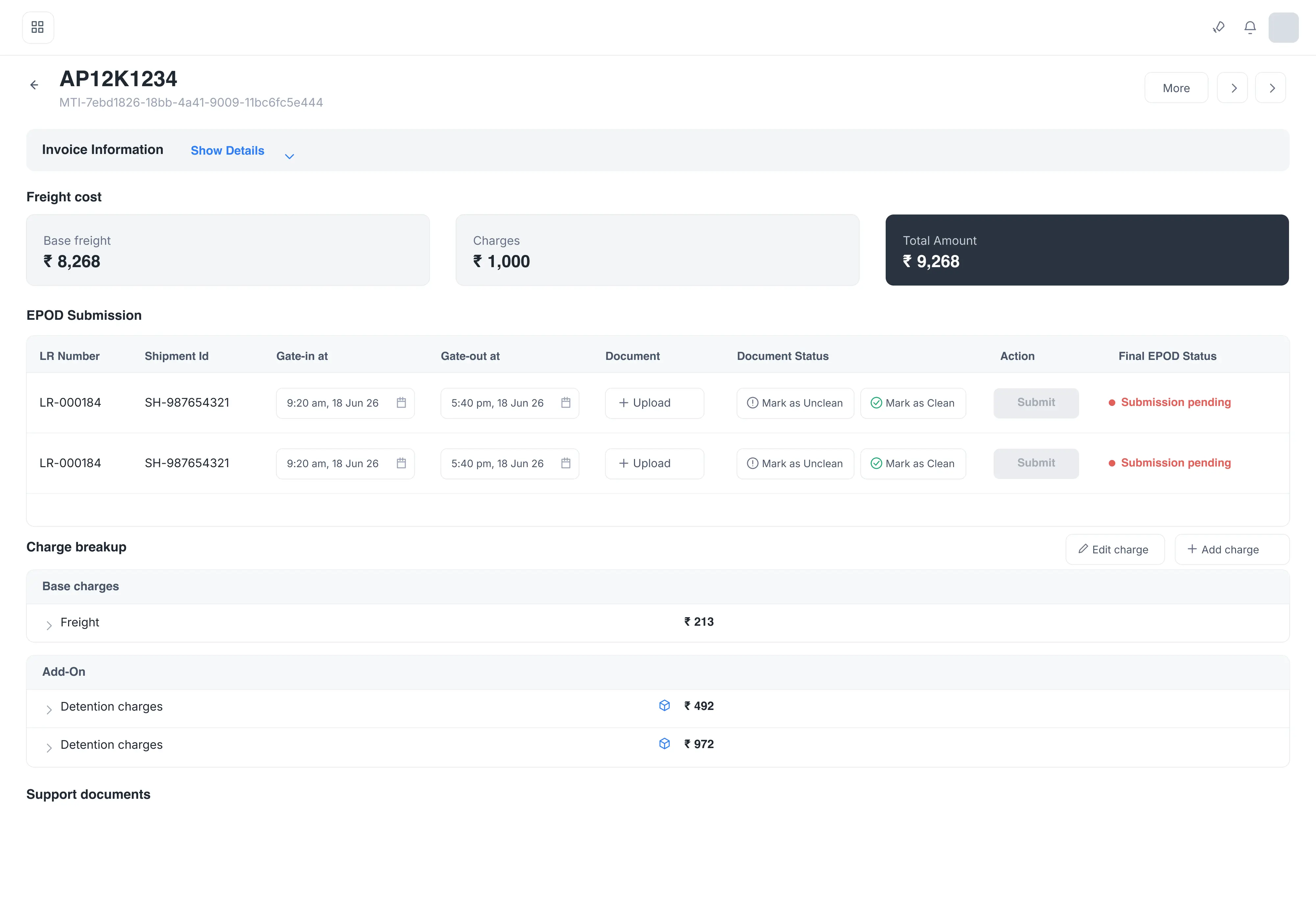This screenshot has height=908, width=1316.
Task: Click the last chevron button at top right
Action: [x=1271, y=88]
